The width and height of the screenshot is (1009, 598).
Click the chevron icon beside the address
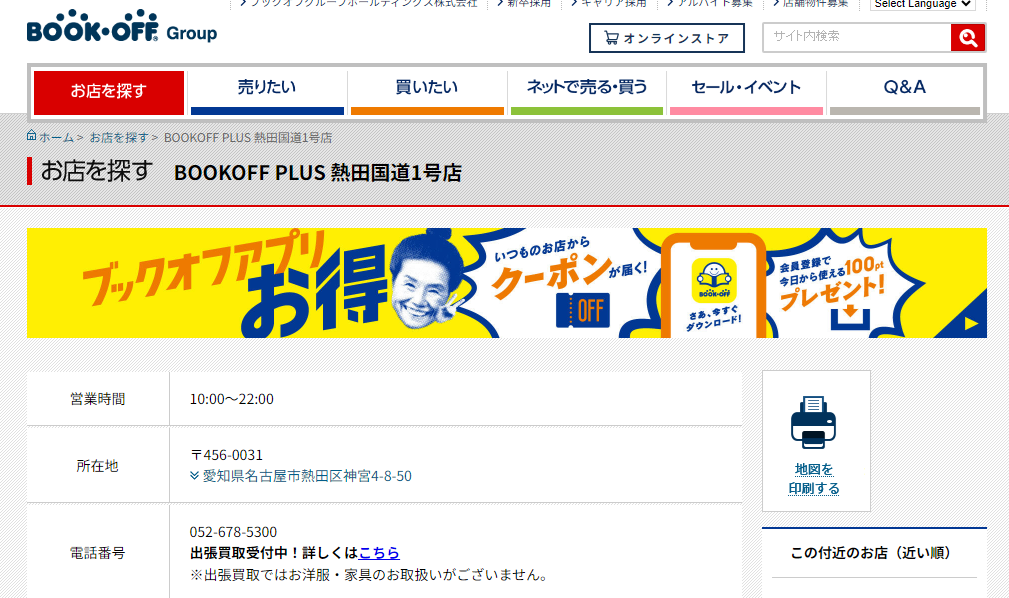pos(195,476)
